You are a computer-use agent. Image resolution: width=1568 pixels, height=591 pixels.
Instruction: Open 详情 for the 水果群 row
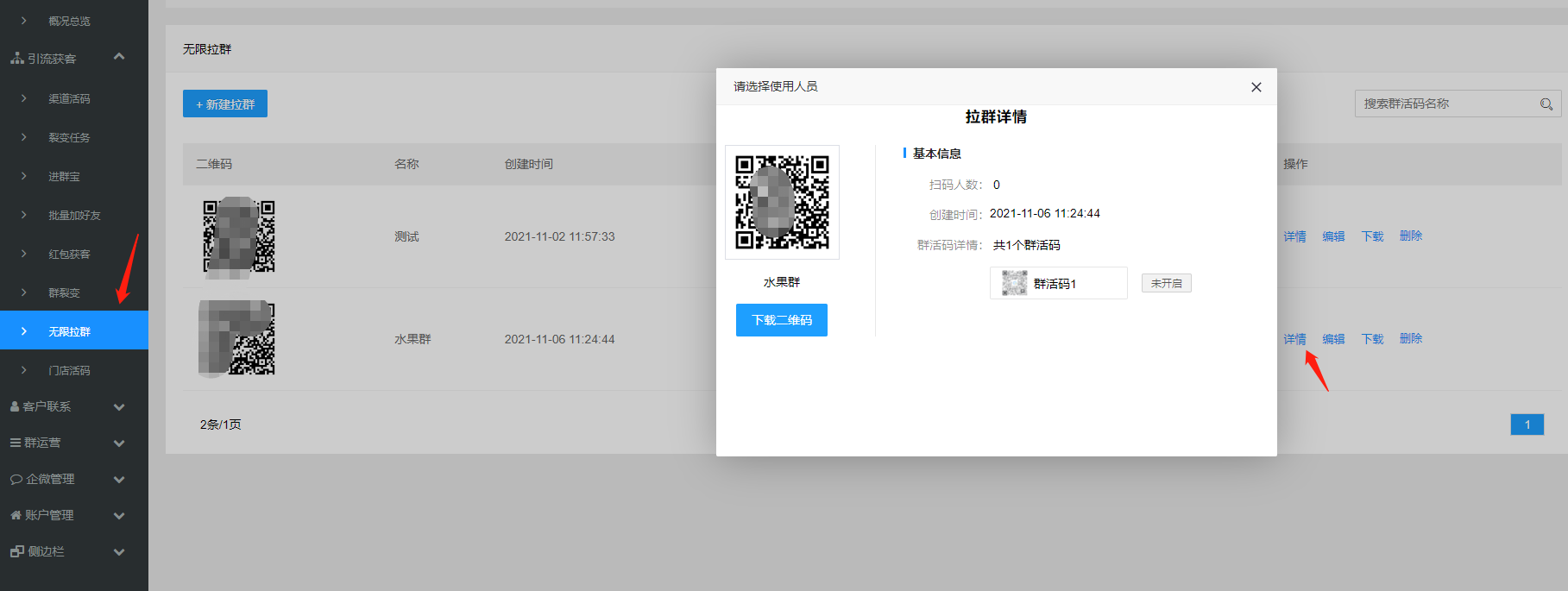point(1294,339)
